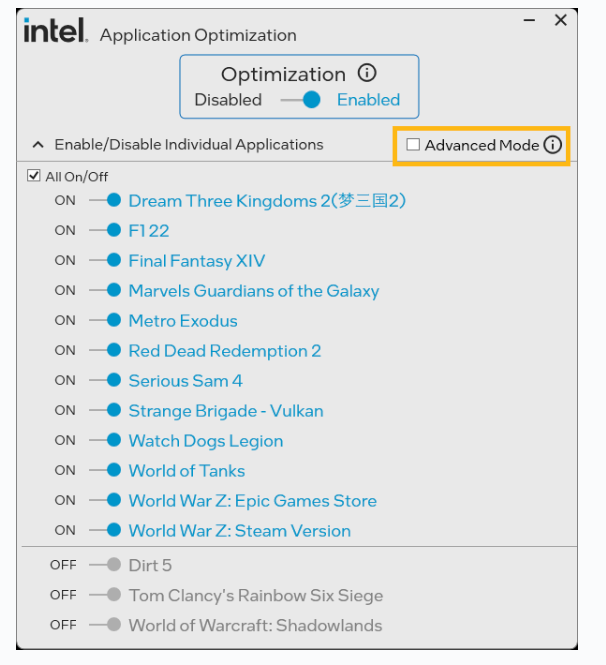Click World of Tanks application name
The height and width of the screenshot is (665, 606).
pos(187,471)
